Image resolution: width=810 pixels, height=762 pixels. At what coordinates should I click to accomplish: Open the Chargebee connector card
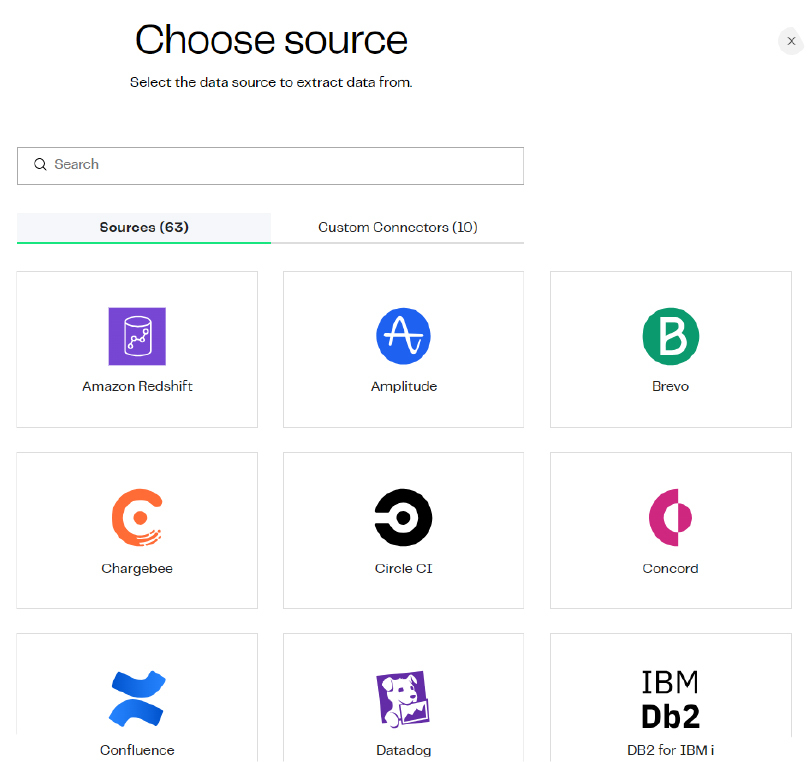(137, 530)
